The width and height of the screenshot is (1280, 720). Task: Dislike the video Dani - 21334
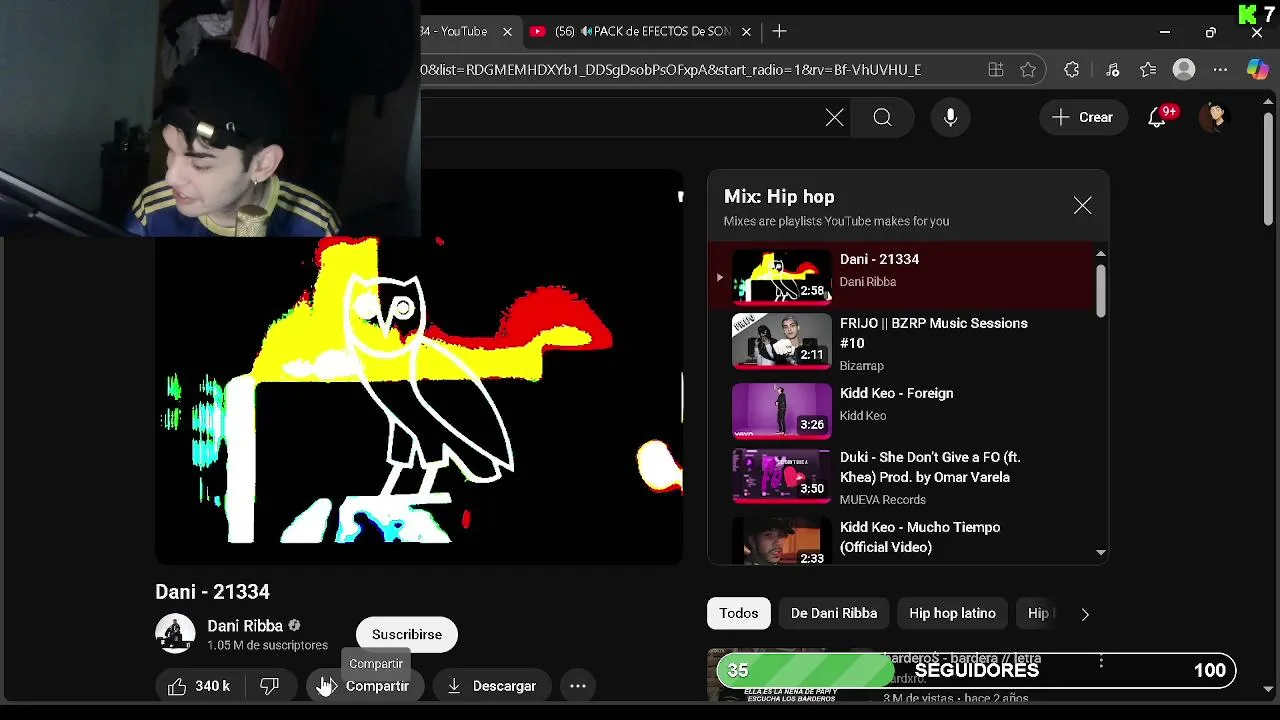269,686
